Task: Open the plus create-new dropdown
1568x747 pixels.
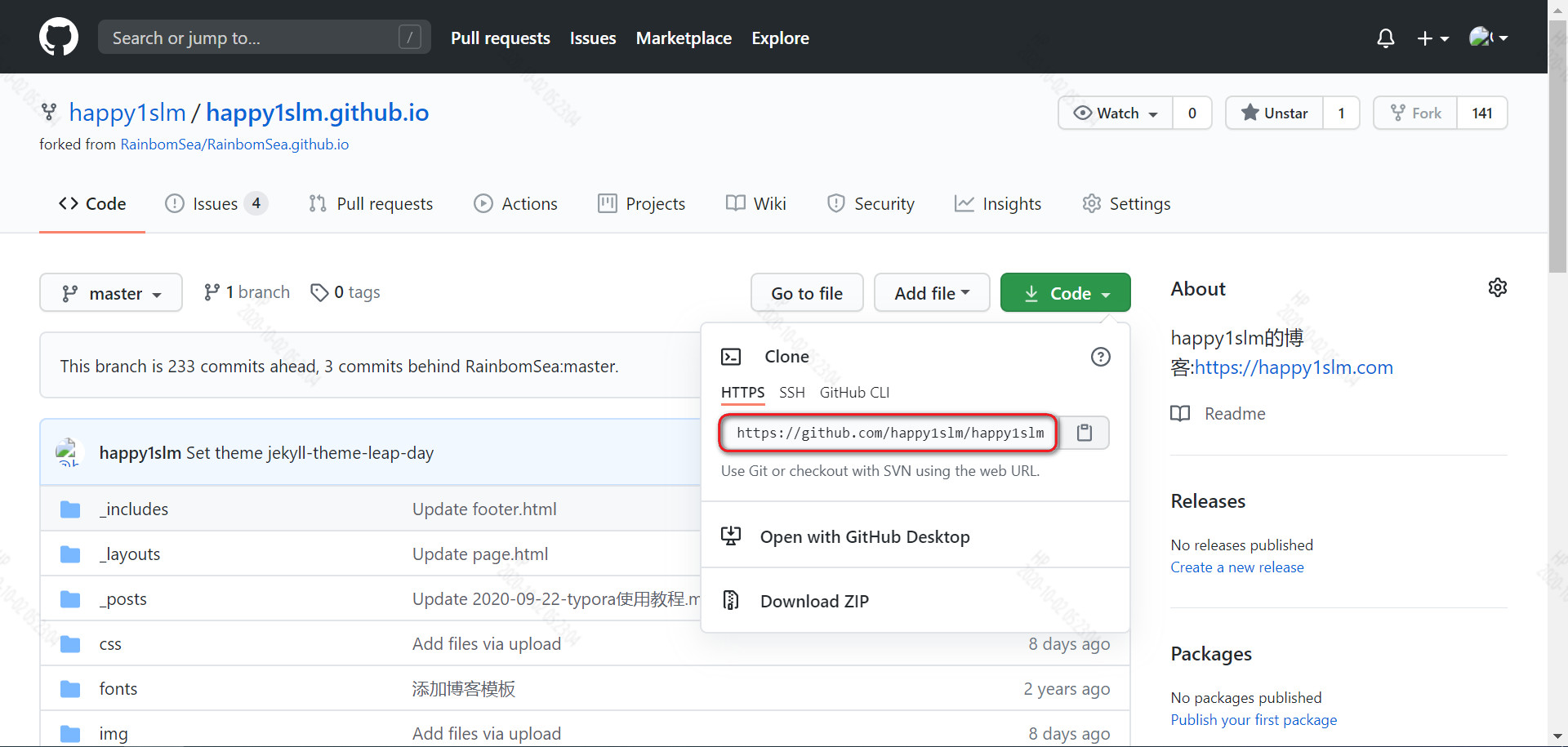Action: (x=1432, y=38)
